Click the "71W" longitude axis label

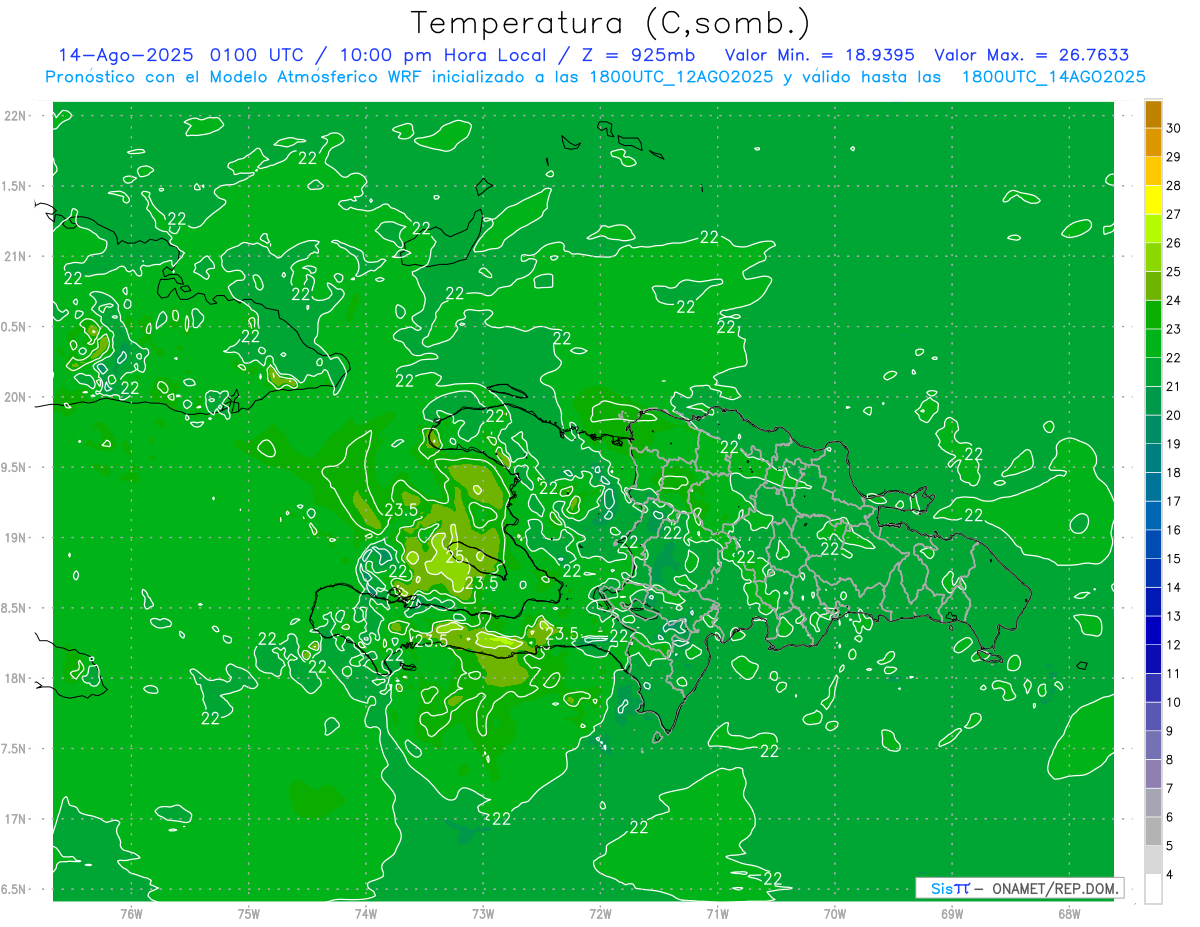(717, 913)
